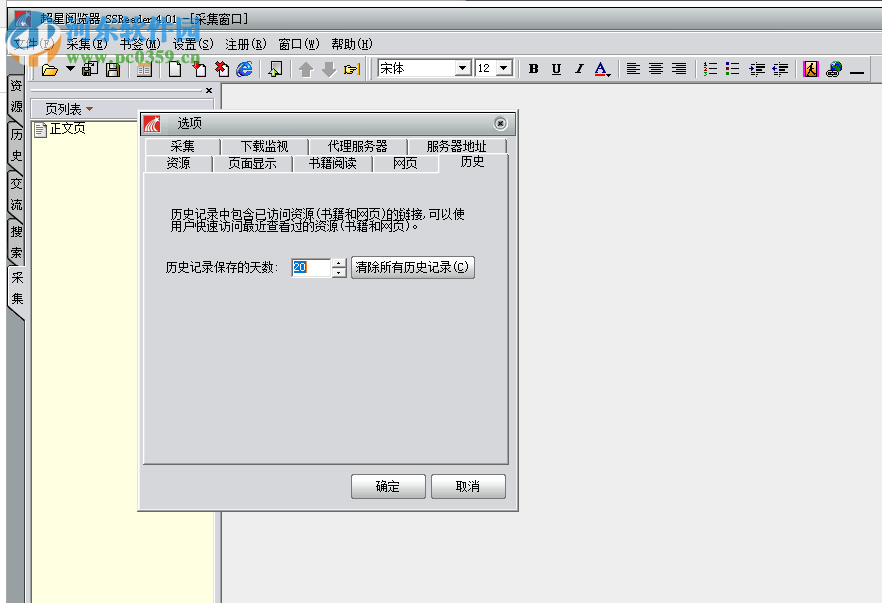Open the 书签(M) menu
Image resolution: width=882 pixels, height=603 pixels.
[140, 44]
